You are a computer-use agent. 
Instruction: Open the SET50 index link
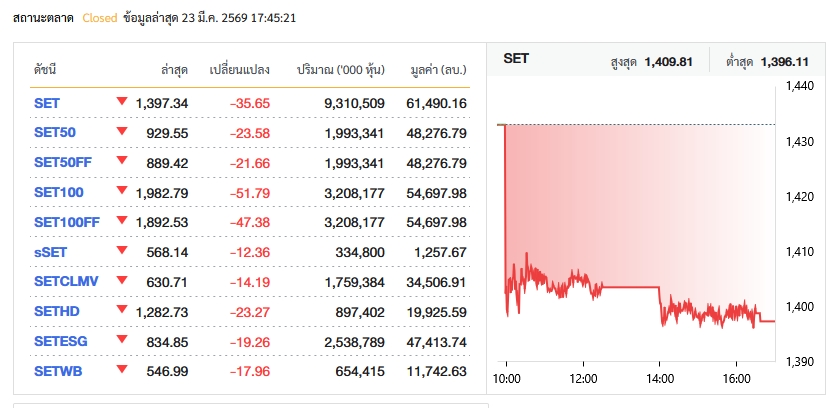click(55, 133)
